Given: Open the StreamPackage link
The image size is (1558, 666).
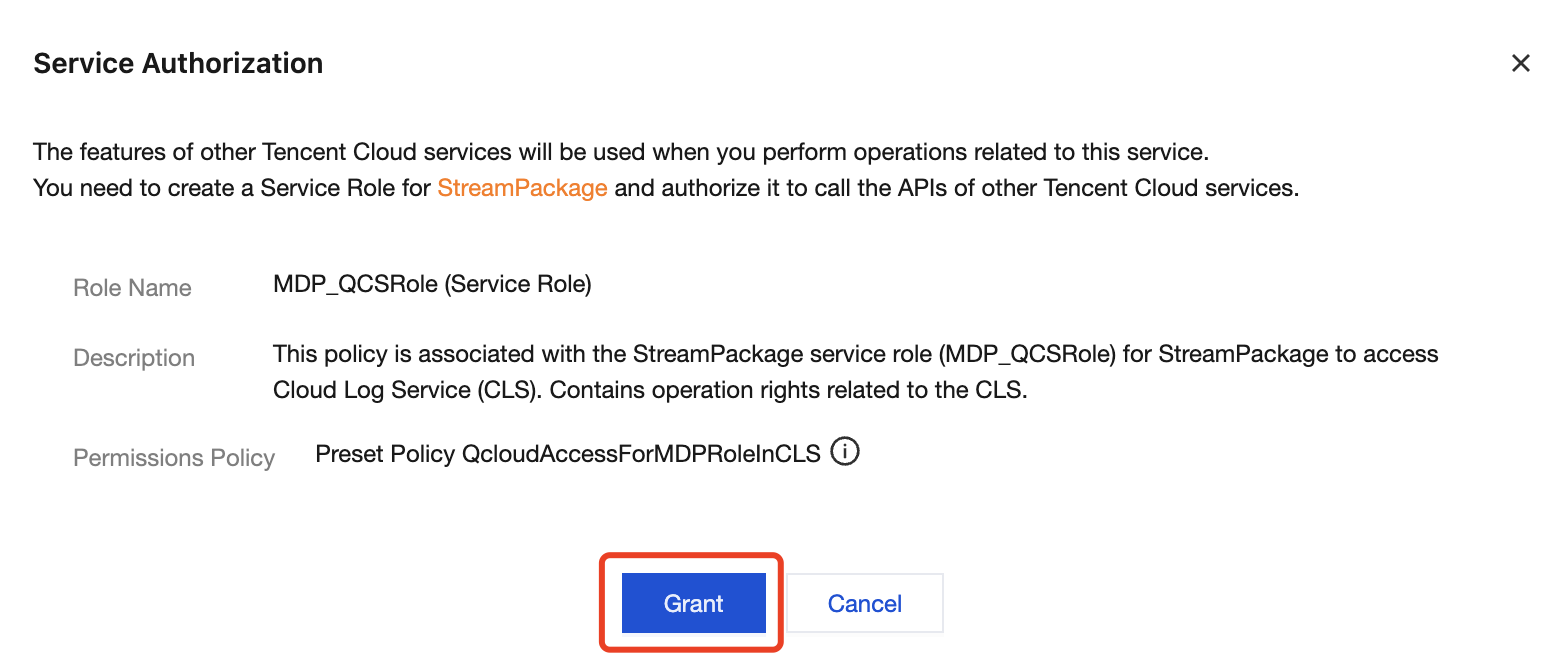Looking at the screenshot, I should tap(522, 188).
